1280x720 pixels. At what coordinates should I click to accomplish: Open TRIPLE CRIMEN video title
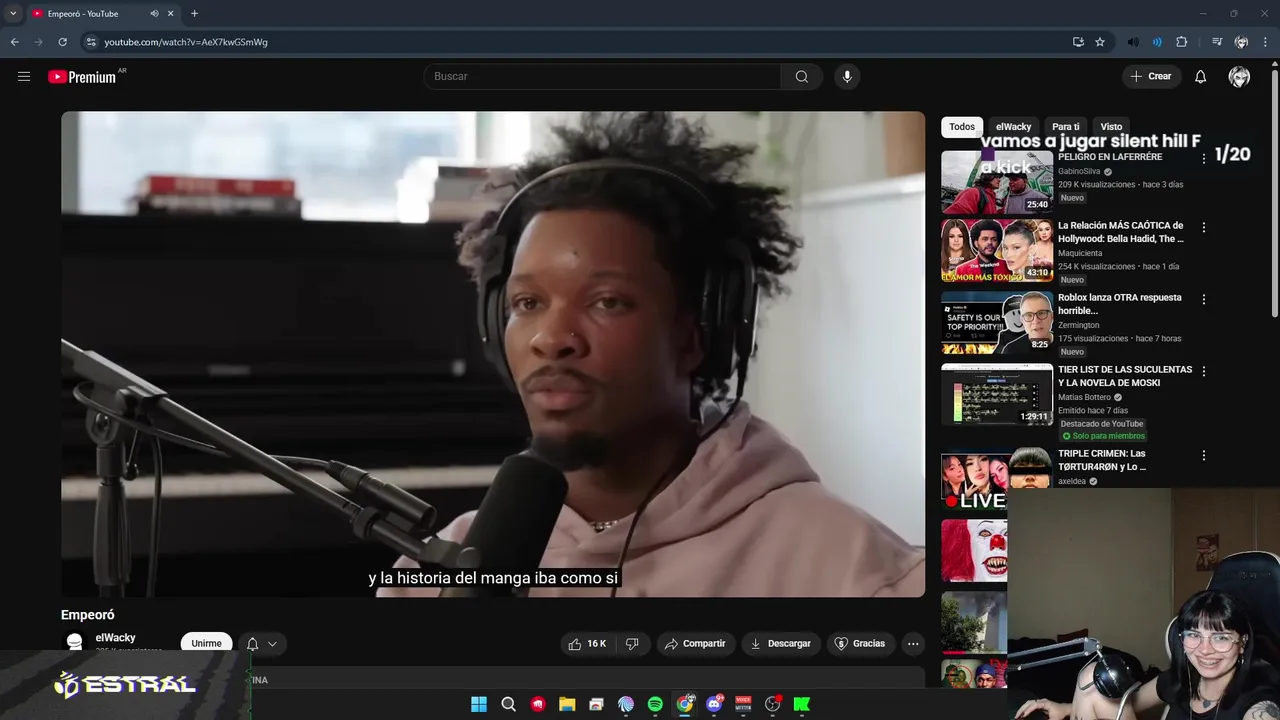[x=1102, y=460]
